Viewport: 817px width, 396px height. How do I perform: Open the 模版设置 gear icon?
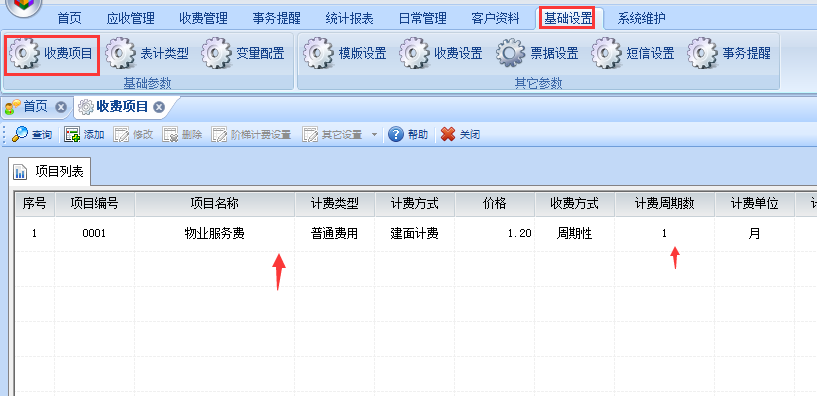point(318,53)
